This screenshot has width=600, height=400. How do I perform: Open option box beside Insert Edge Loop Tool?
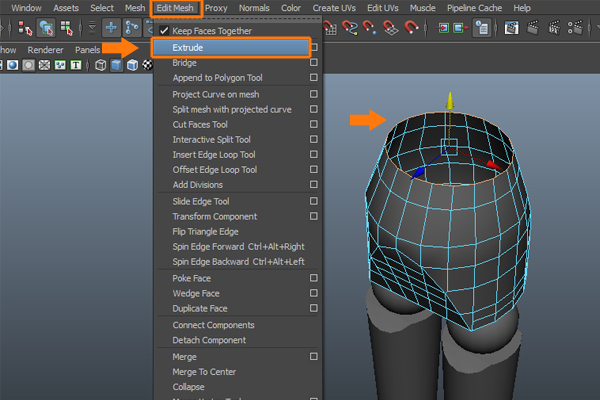click(314, 155)
